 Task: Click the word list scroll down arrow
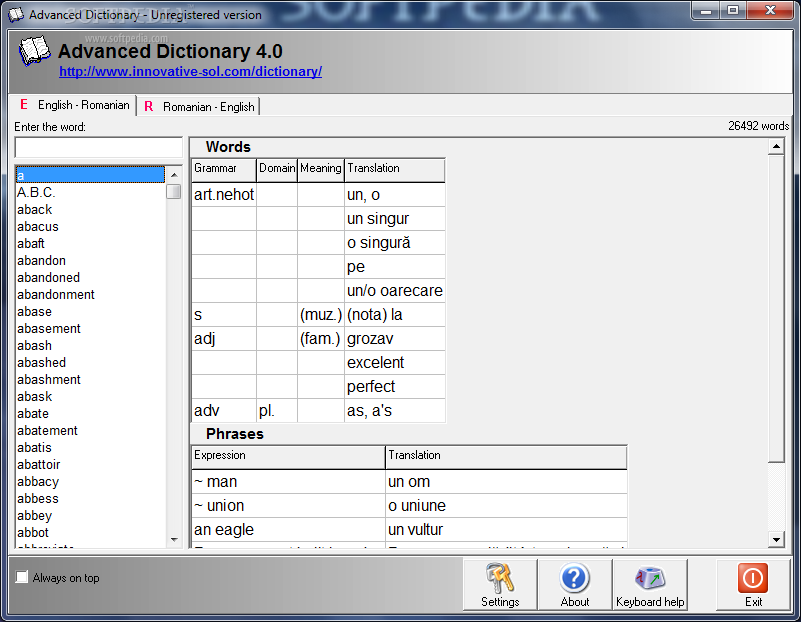point(174,539)
